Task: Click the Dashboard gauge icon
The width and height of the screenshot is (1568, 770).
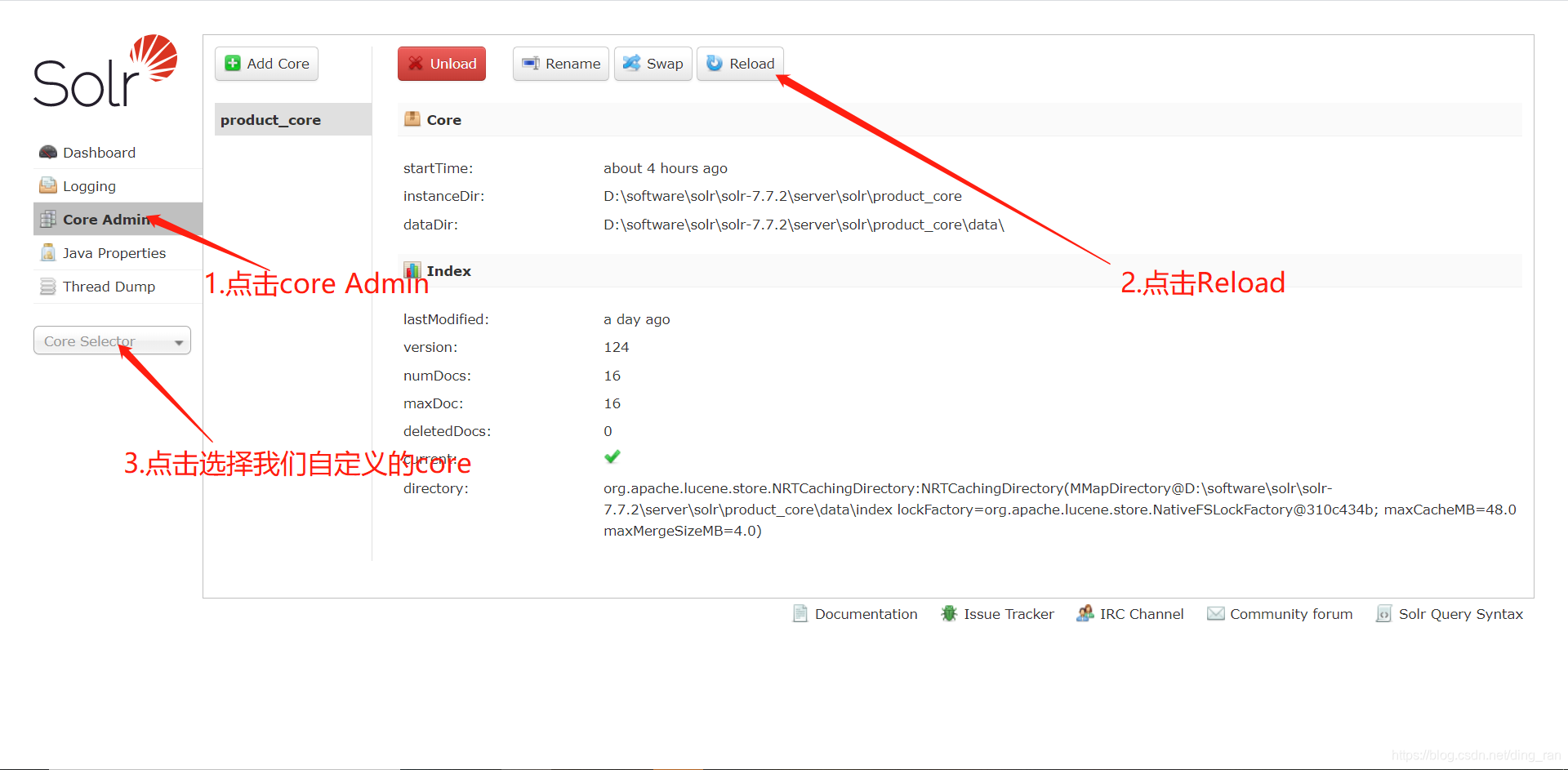Action: pyautogui.click(x=48, y=153)
